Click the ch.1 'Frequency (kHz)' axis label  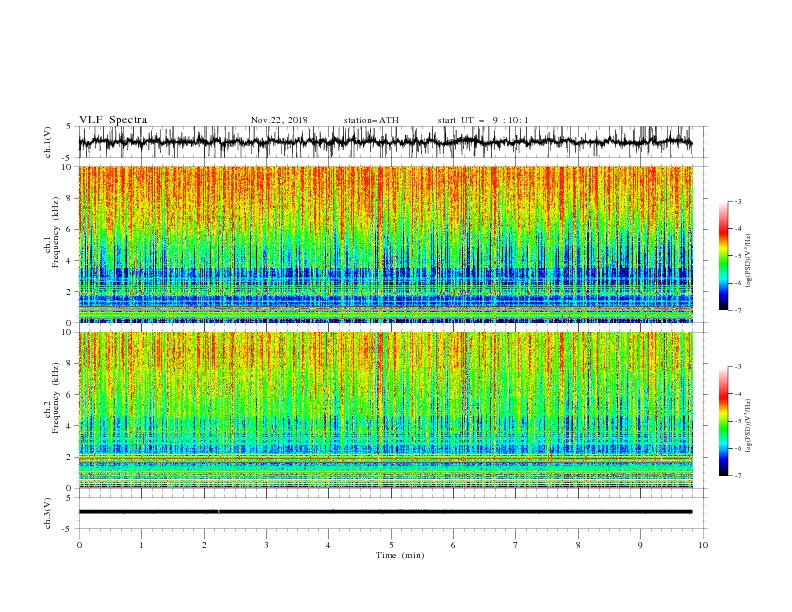[56, 232]
